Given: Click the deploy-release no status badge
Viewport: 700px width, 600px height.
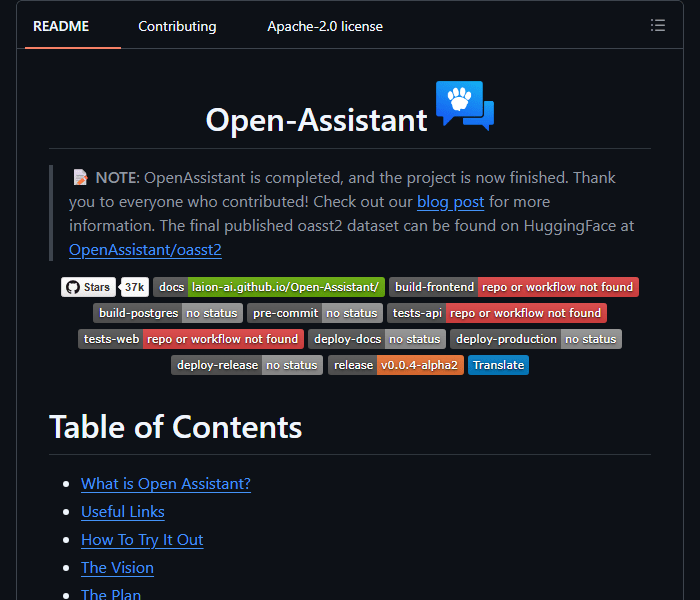Looking at the screenshot, I should [247, 365].
